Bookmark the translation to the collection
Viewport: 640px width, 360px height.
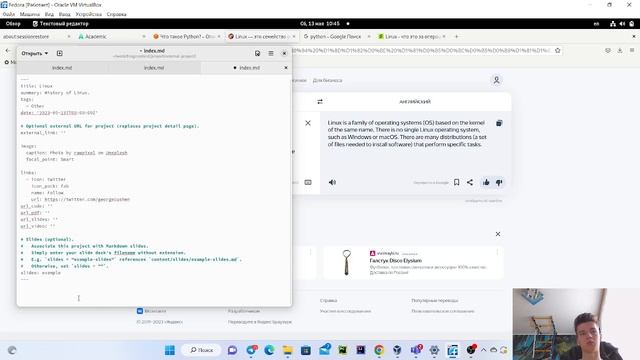tap(457, 182)
